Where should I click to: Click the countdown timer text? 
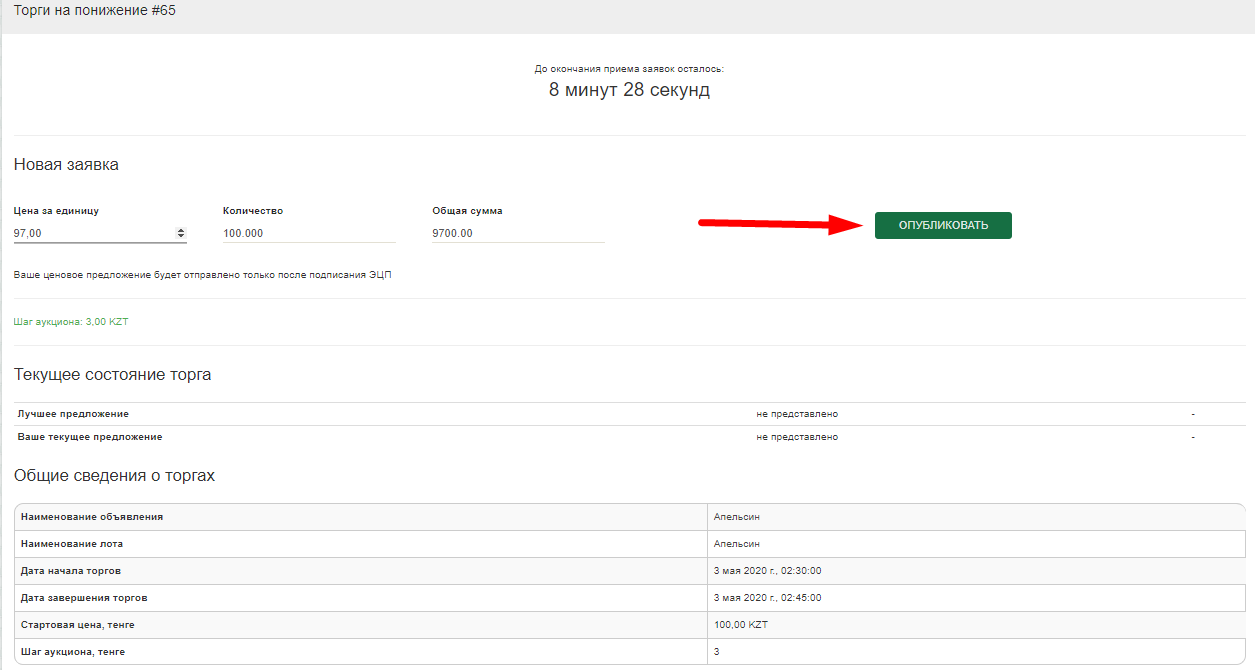629,90
